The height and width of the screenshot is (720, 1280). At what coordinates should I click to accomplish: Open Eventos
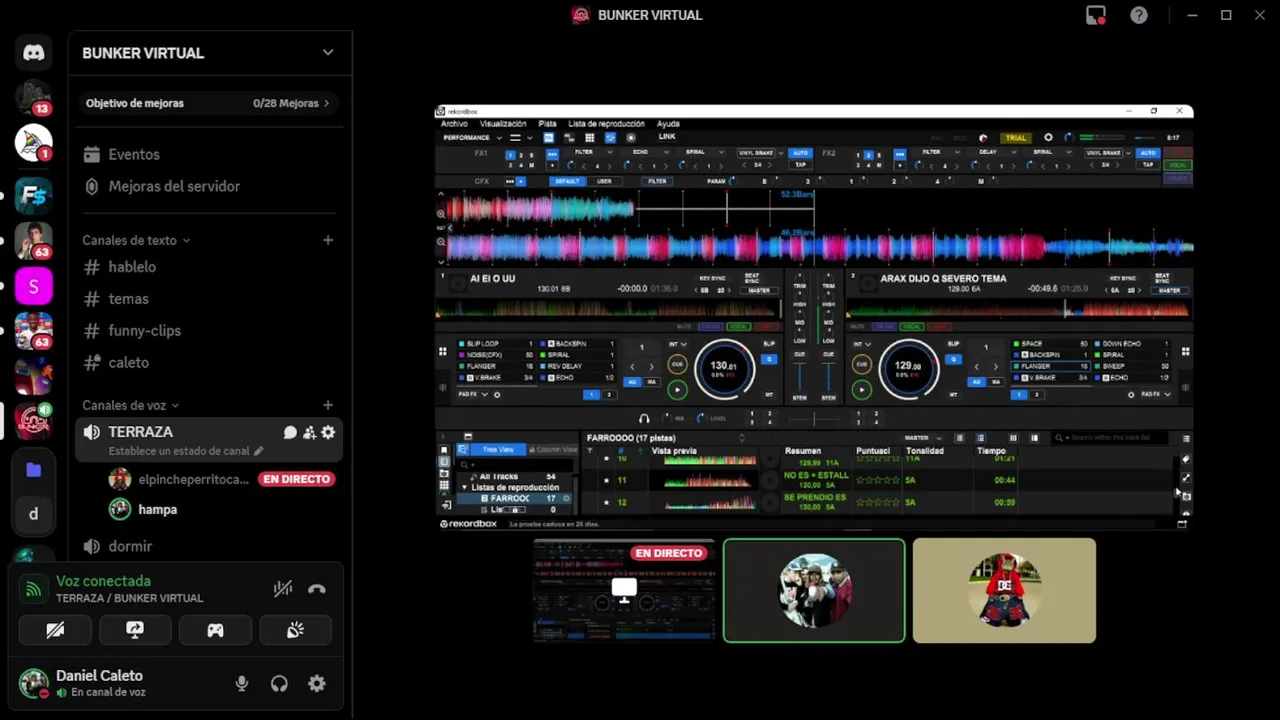[x=134, y=154]
